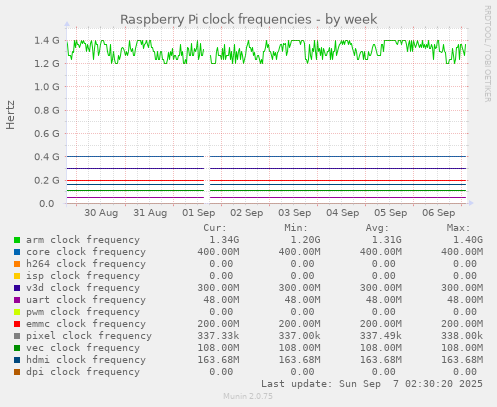497x407 pixels.
Task: Click the core clock frequency blue swatch
Action: click(x=17, y=252)
